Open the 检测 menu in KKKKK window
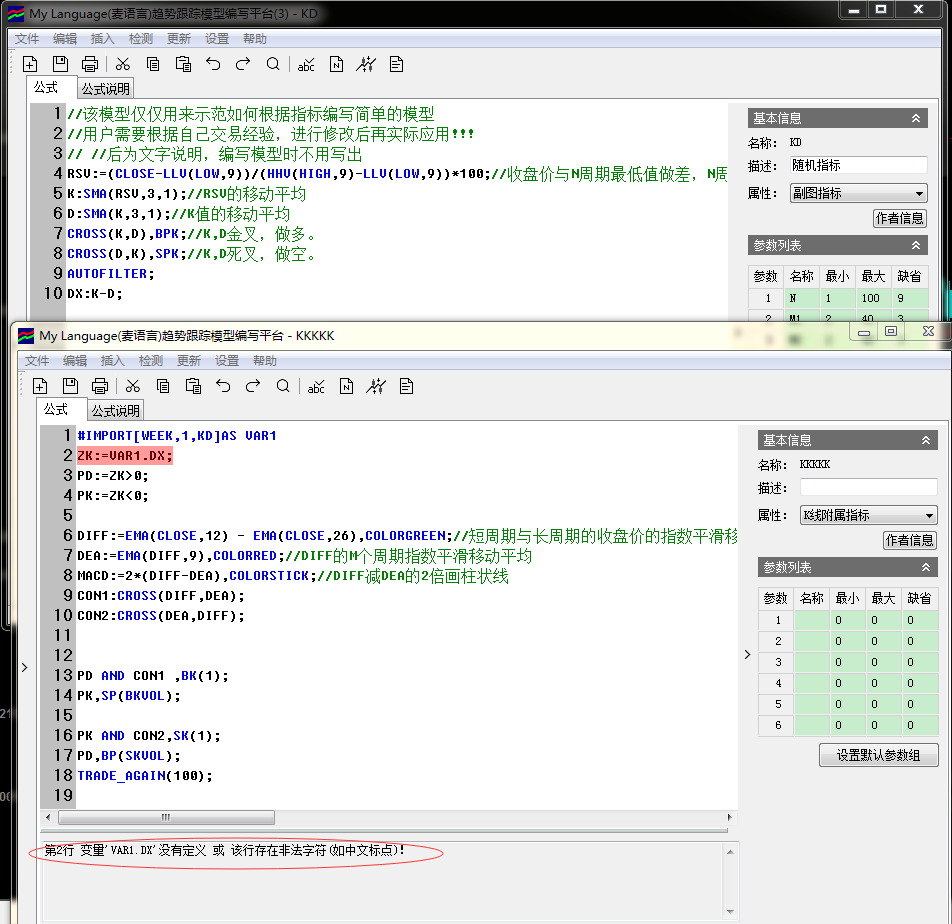The height and width of the screenshot is (924, 952). [151, 361]
